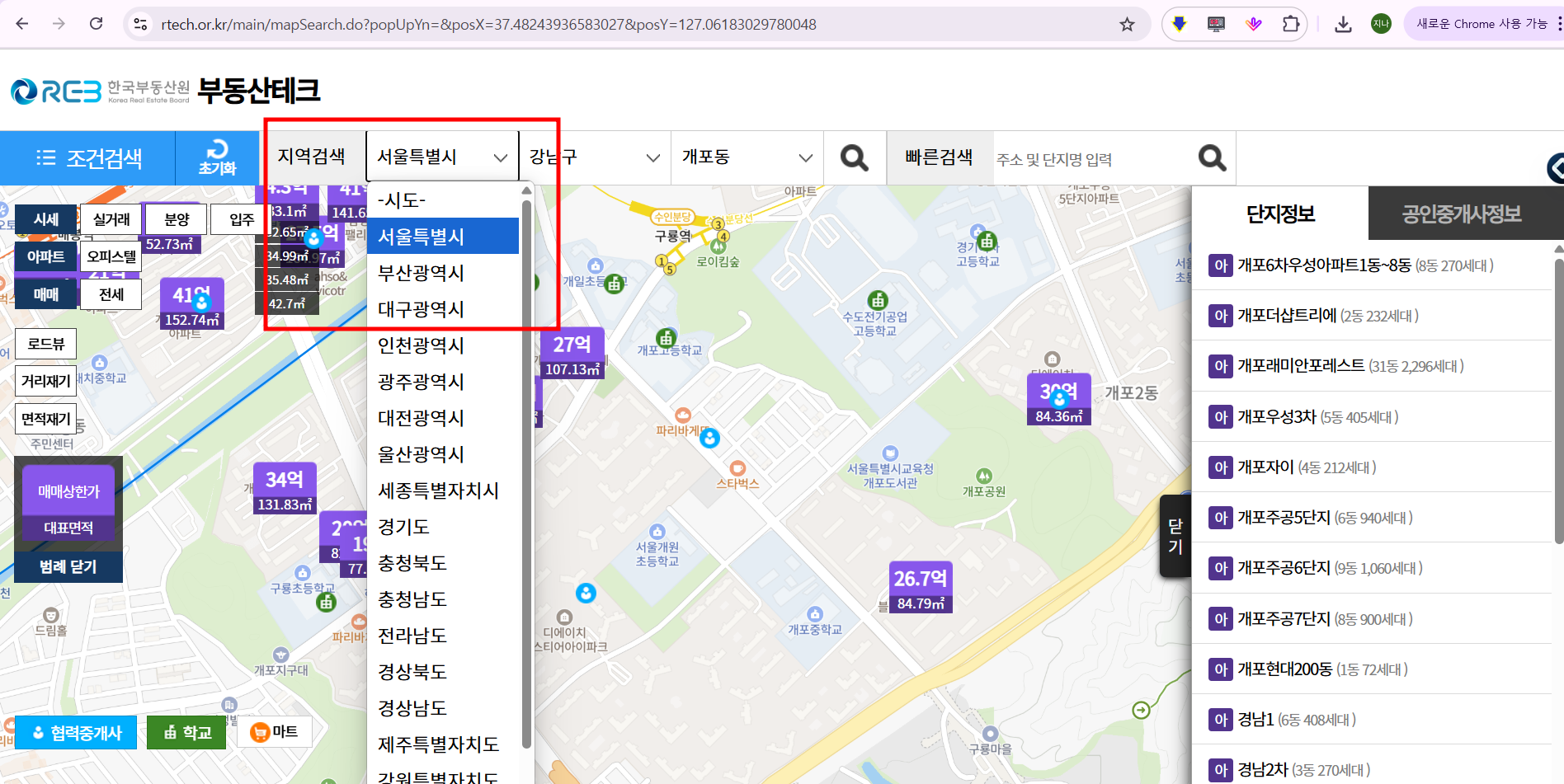Click the 아 badge beside 개포자이
This screenshot has height=784, width=1564.
1221,467
